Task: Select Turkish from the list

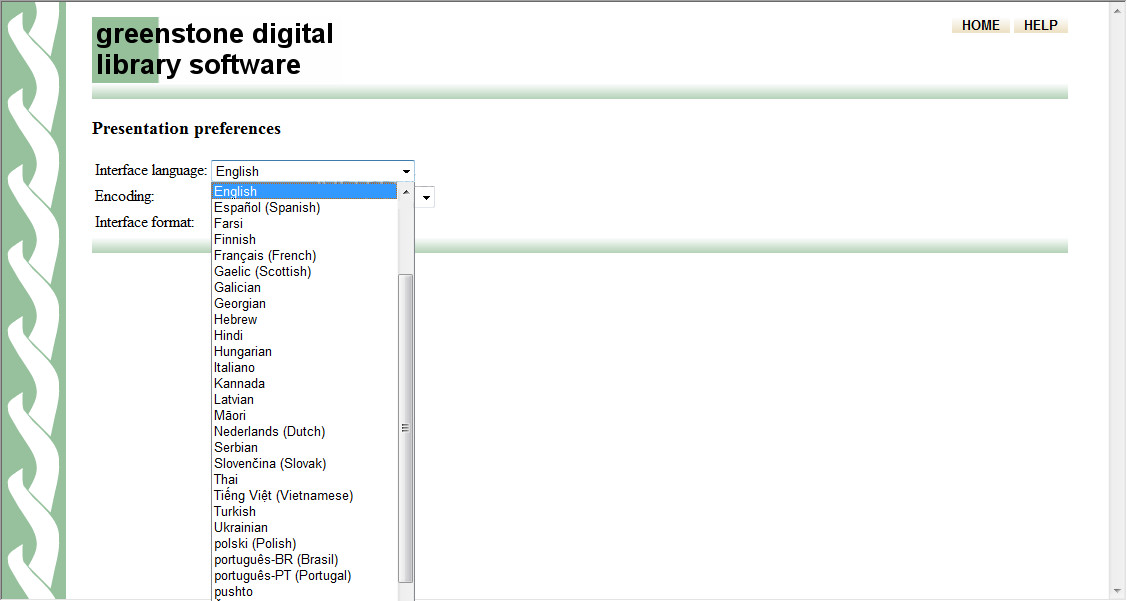Action: pos(305,511)
